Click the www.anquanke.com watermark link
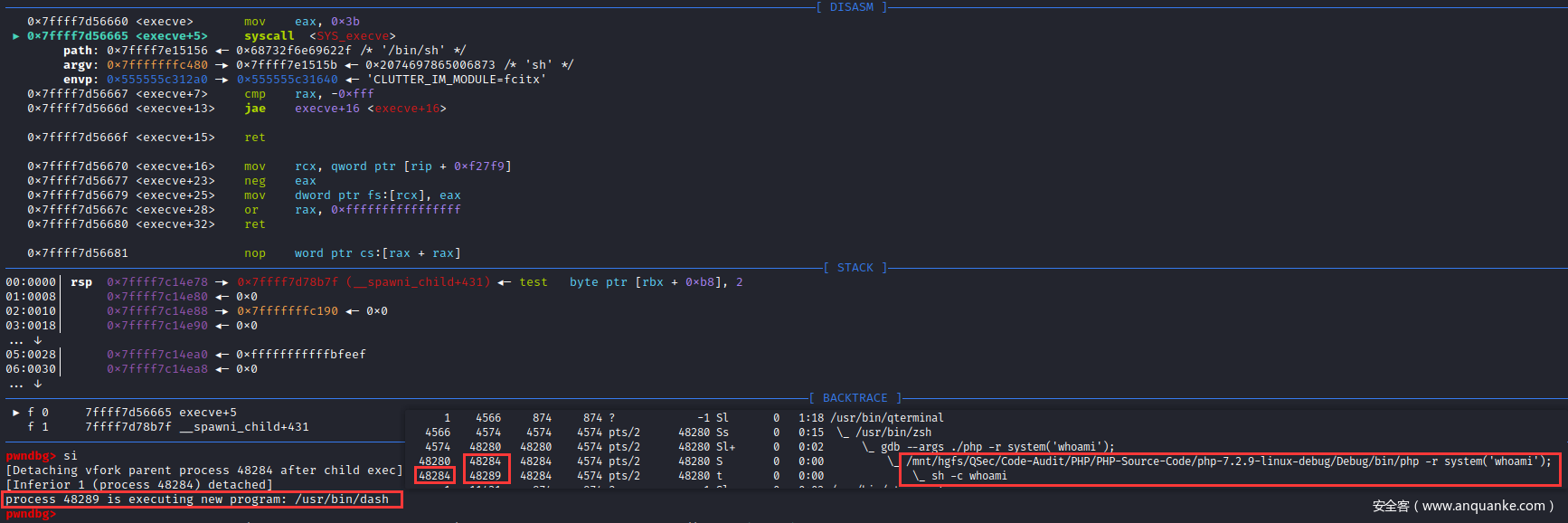1568x523 pixels. pyautogui.click(x=1483, y=506)
